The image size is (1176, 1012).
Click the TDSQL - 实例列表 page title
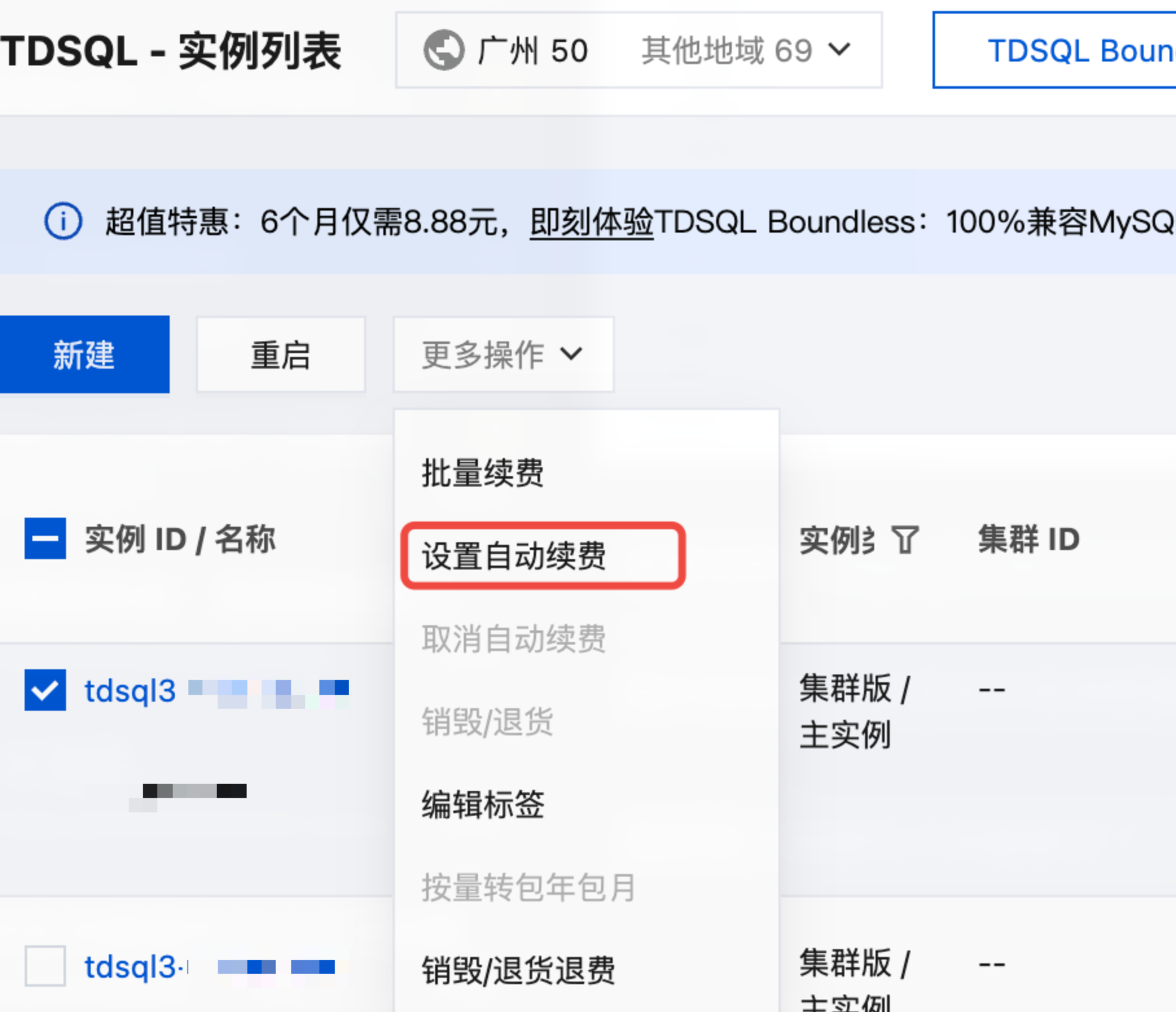[171, 51]
